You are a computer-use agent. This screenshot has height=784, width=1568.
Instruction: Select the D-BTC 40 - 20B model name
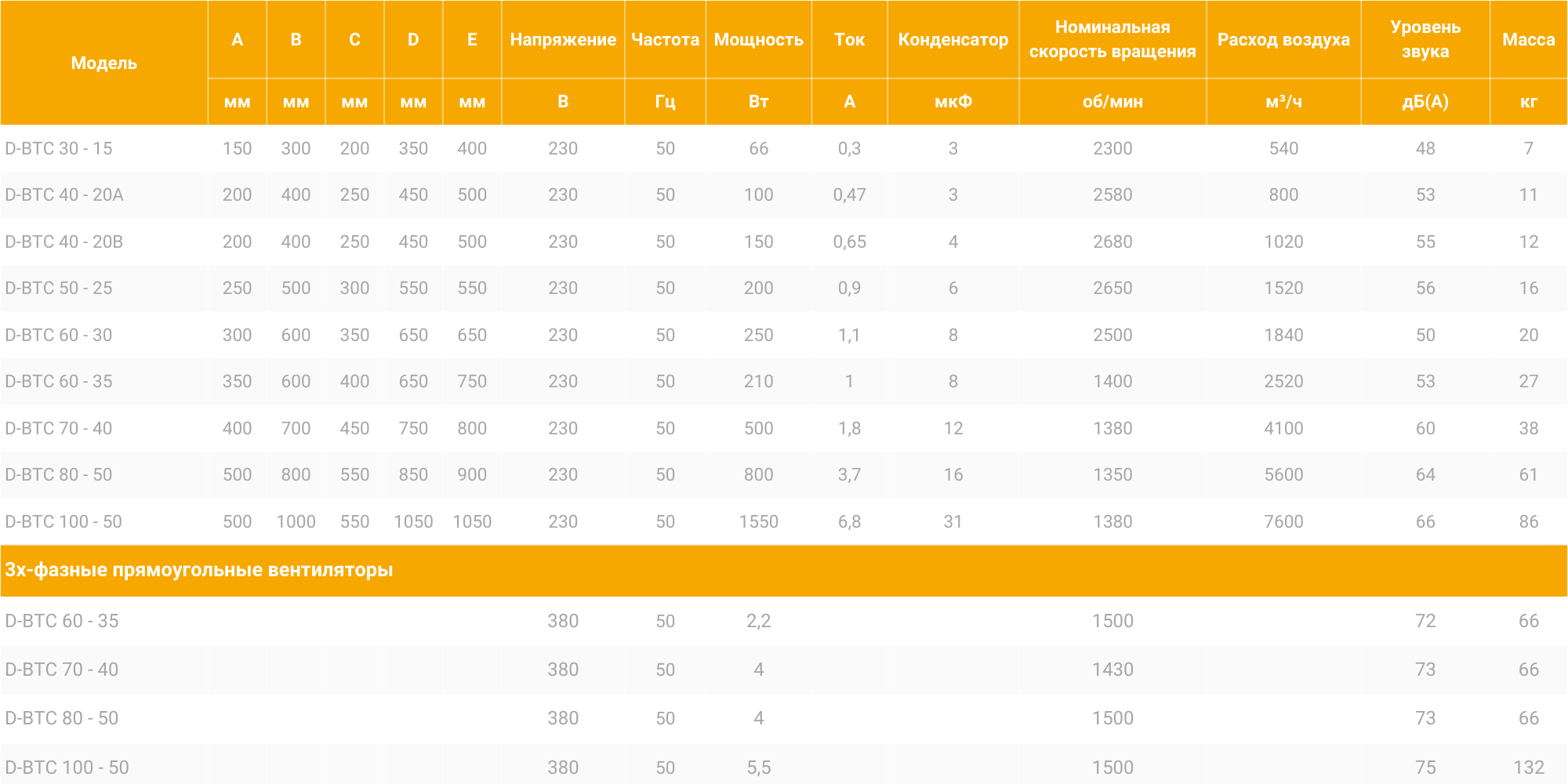(x=64, y=241)
